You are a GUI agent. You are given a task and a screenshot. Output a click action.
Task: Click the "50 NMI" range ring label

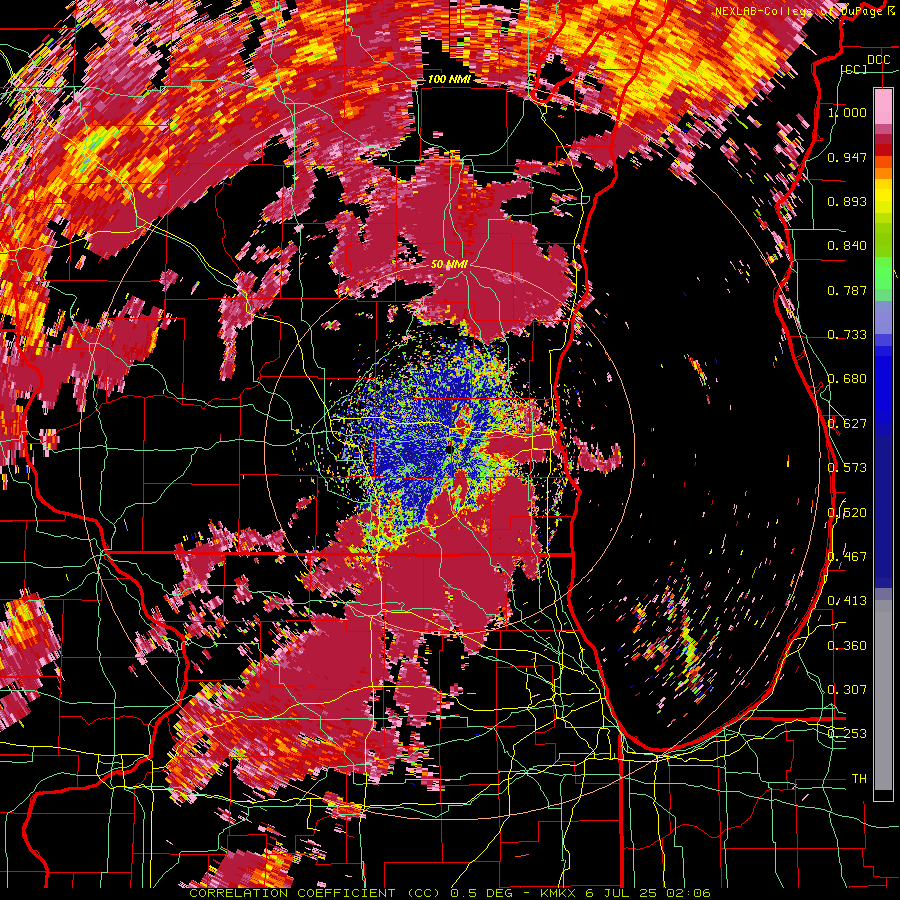449,264
